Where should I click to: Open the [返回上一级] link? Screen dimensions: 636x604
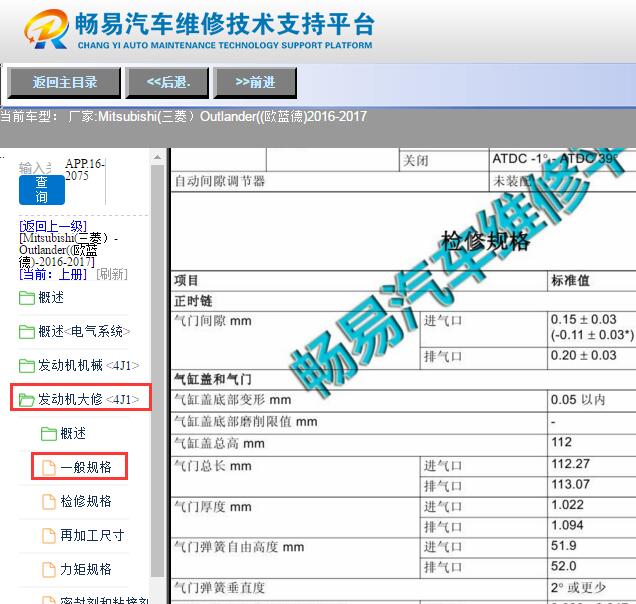(x=53, y=226)
